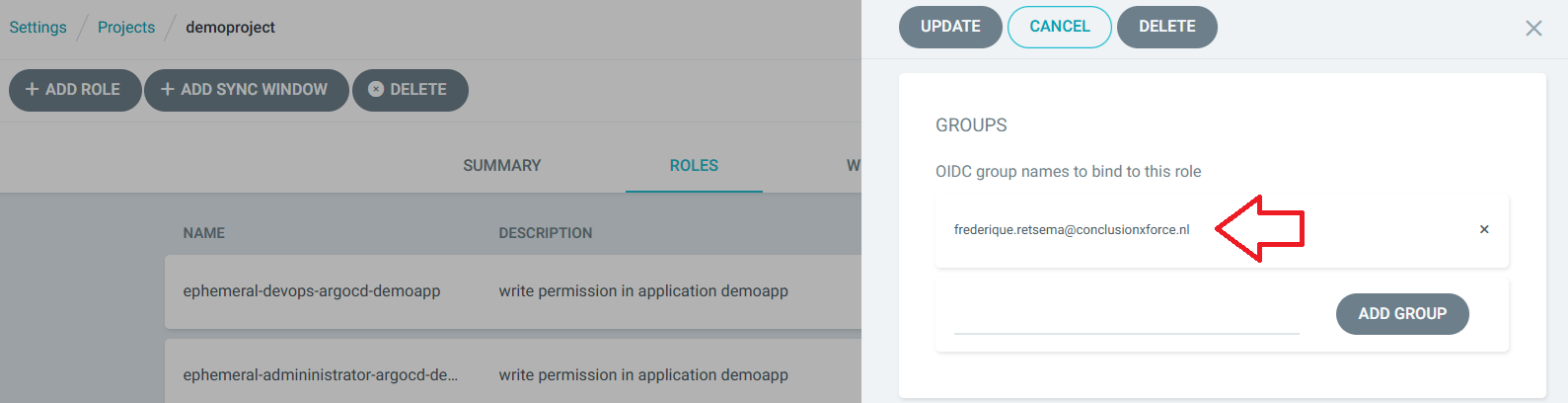
Task: Select the ephemeral-admininistrator-argocd role row
Action: pyautogui.click(x=320, y=375)
